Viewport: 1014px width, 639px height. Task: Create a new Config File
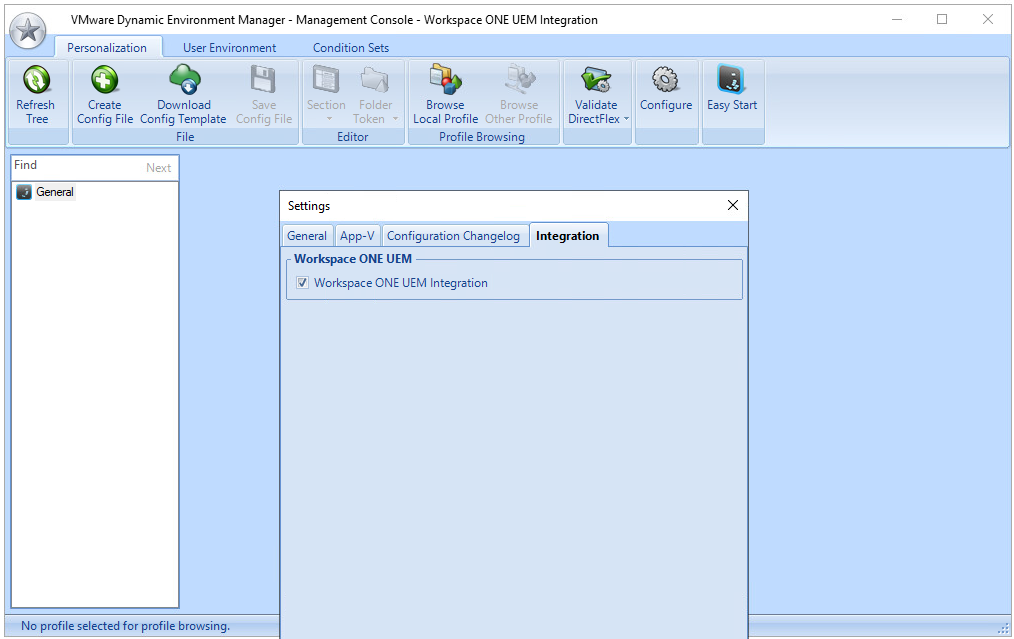(x=105, y=96)
